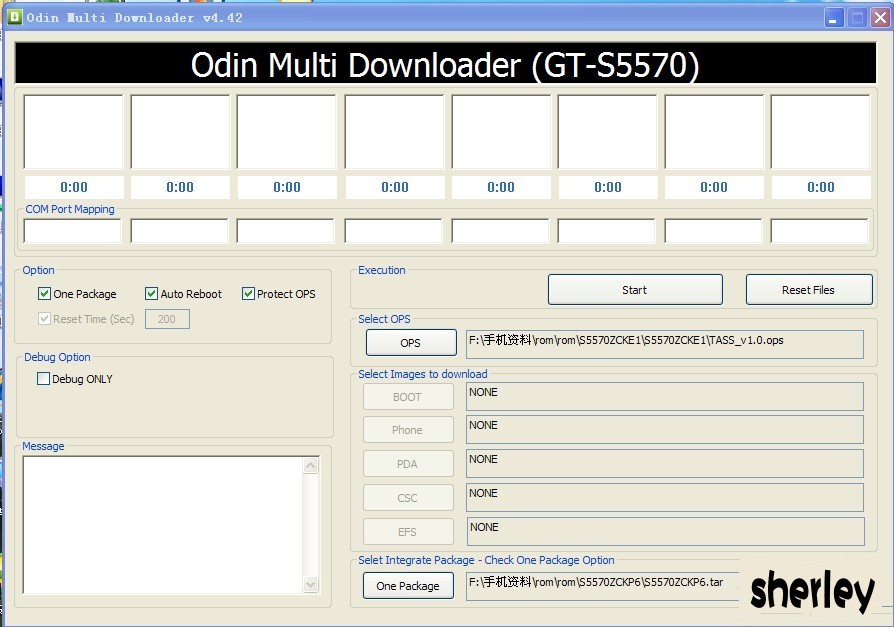894x627 pixels.
Task: Minimize the Odin Multi Downloader window
Action: [834, 18]
